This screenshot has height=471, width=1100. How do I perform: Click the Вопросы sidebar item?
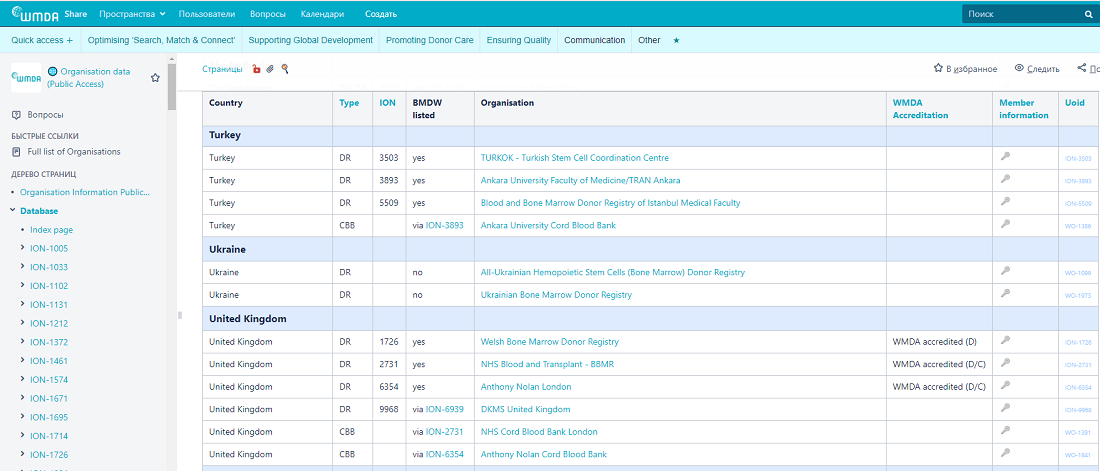(46, 114)
